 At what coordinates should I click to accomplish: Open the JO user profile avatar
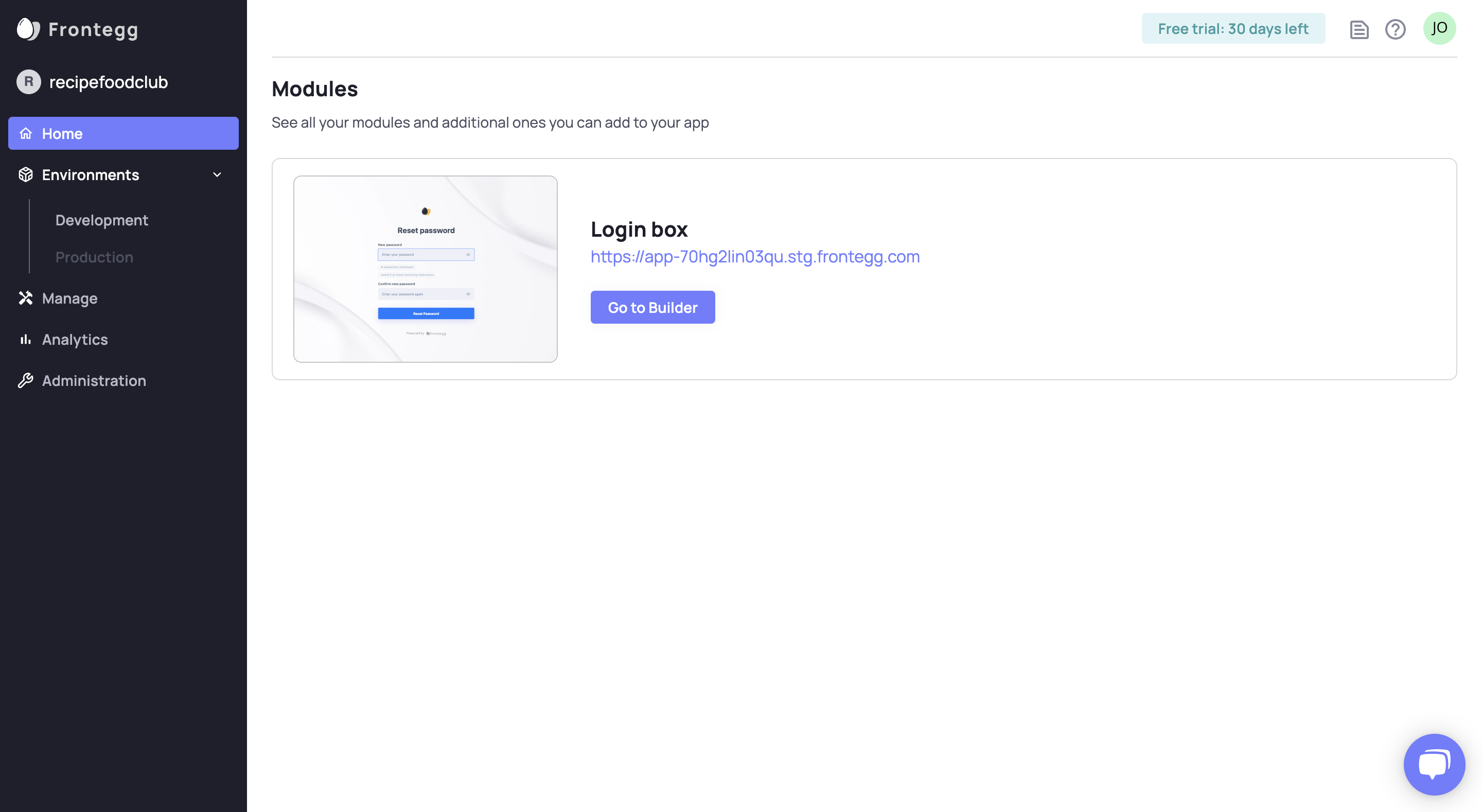coord(1439,28)
